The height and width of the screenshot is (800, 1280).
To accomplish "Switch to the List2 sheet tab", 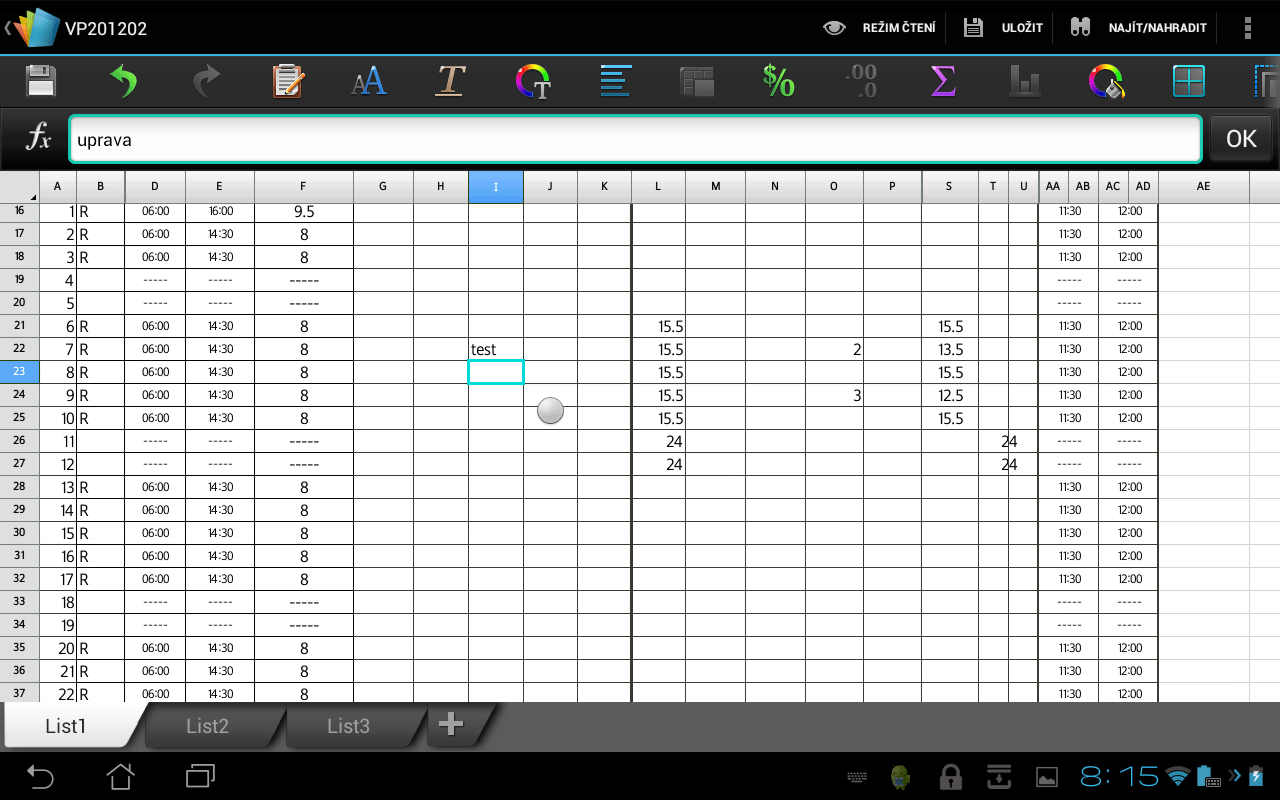I will [x=208, y=726].
